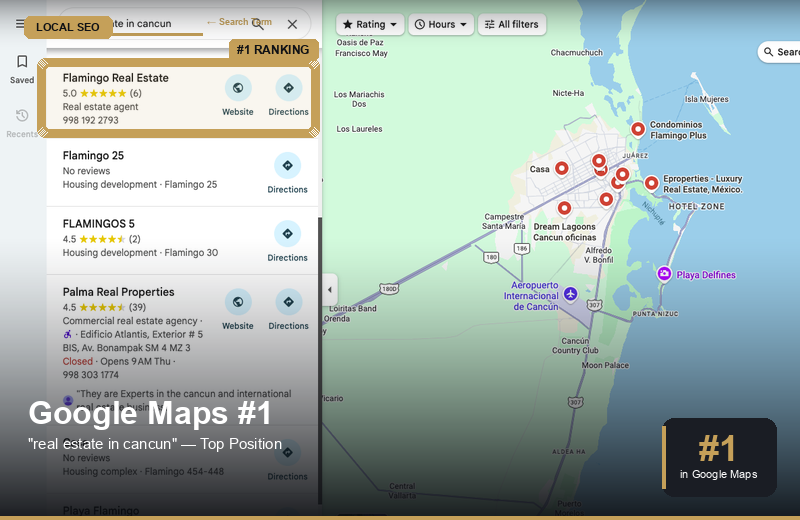Click Directions icon for Flamingo Real Estate
The height and width of the screenshot is (520, 800).
click(x=289, y=88)
